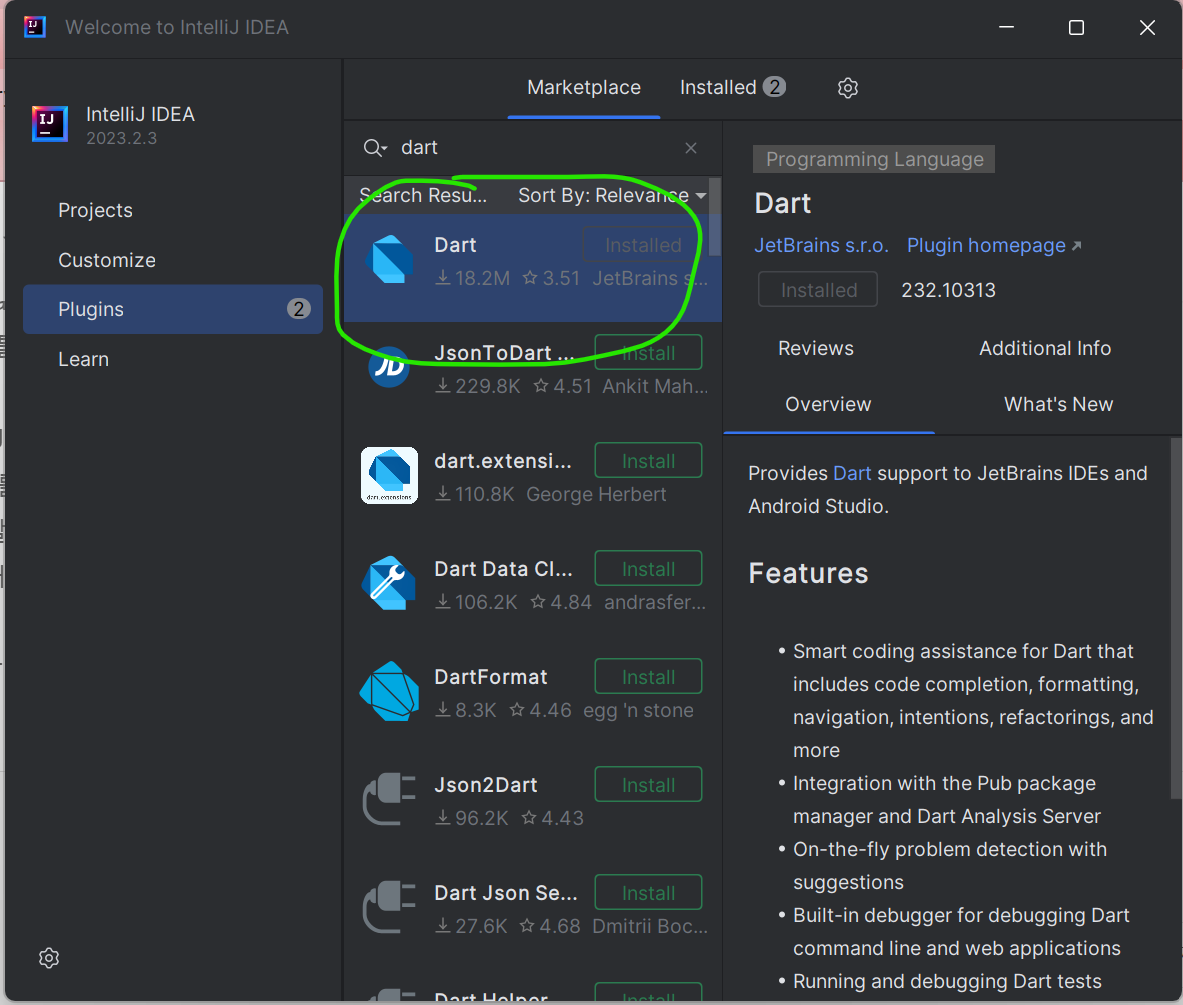Install the dart.extensions plugin
The height and width of the screenshot is (1005, 1183).
[648, 460]
